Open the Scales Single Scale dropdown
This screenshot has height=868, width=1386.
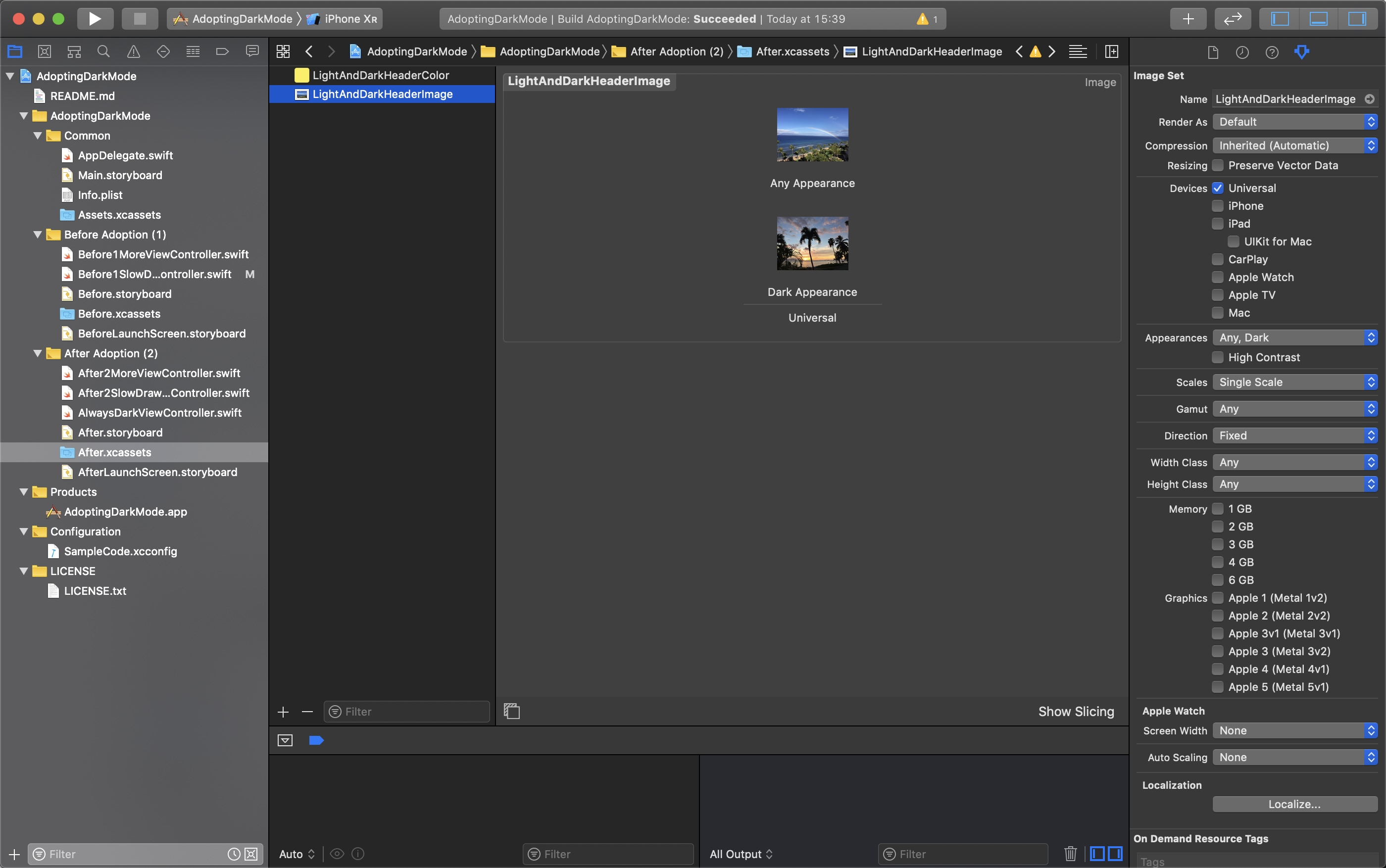click(x=1295, y=382)
